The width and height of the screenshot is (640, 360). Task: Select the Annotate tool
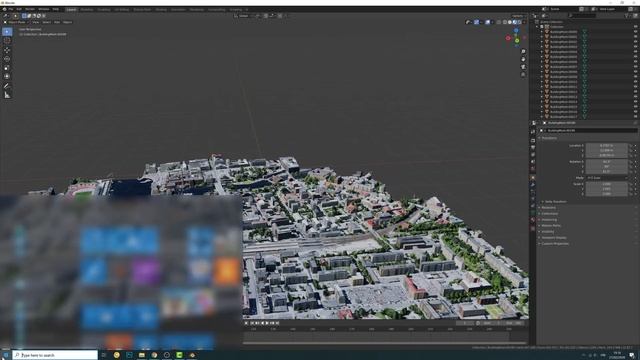[7, 86]
